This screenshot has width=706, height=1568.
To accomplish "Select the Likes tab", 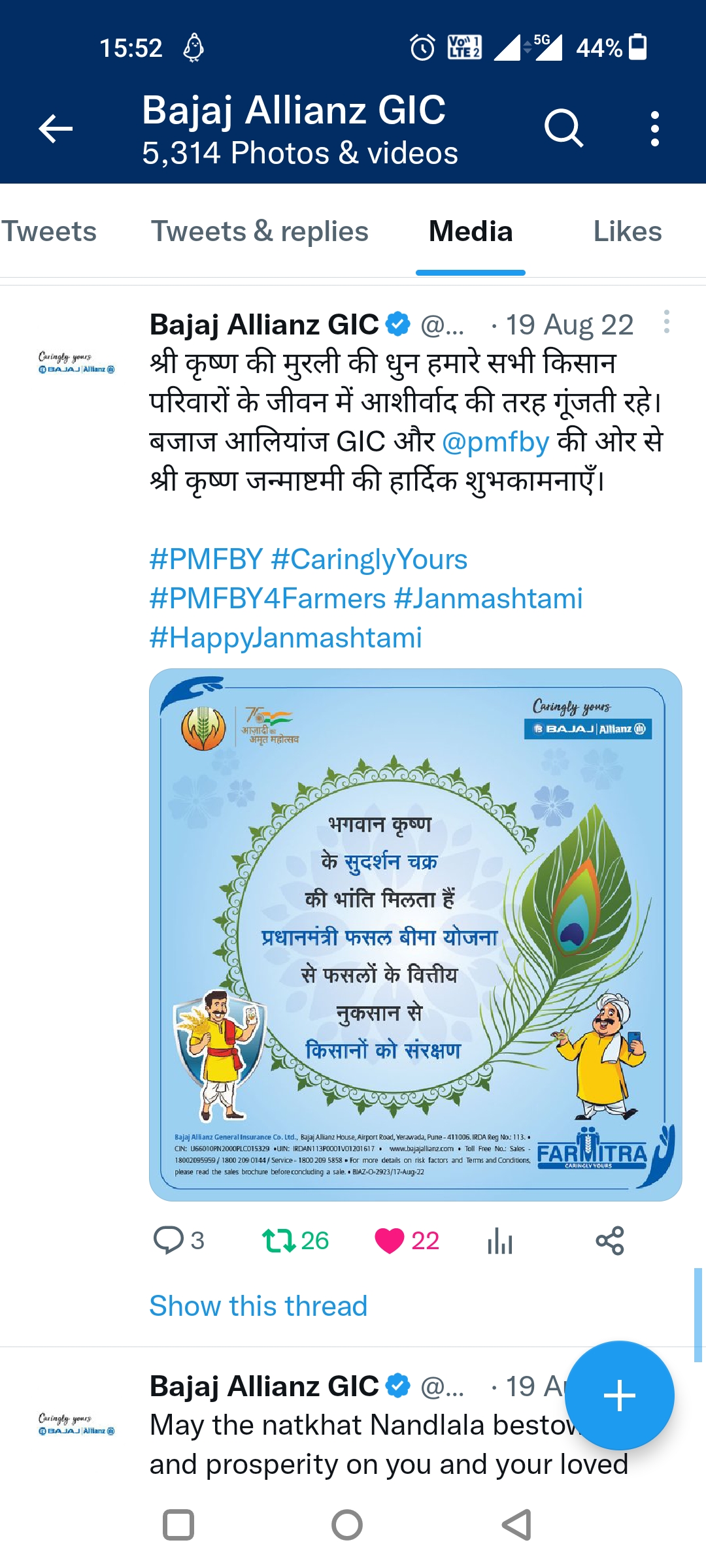I will point(627,231).
